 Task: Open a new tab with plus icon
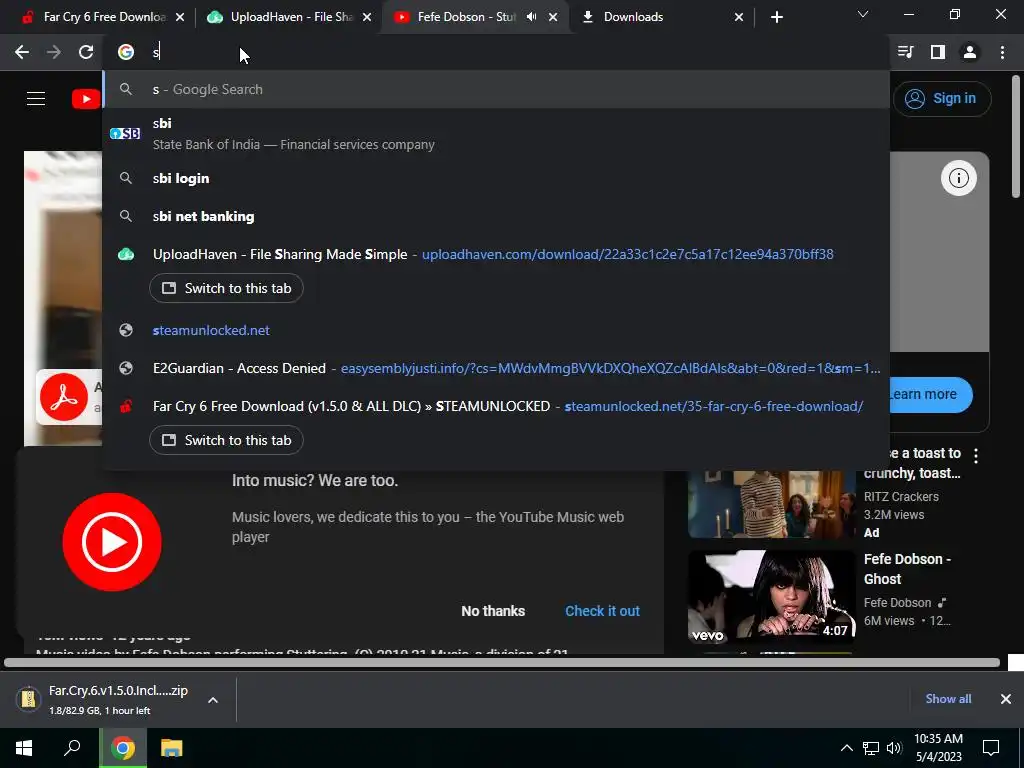pos(776,18)
